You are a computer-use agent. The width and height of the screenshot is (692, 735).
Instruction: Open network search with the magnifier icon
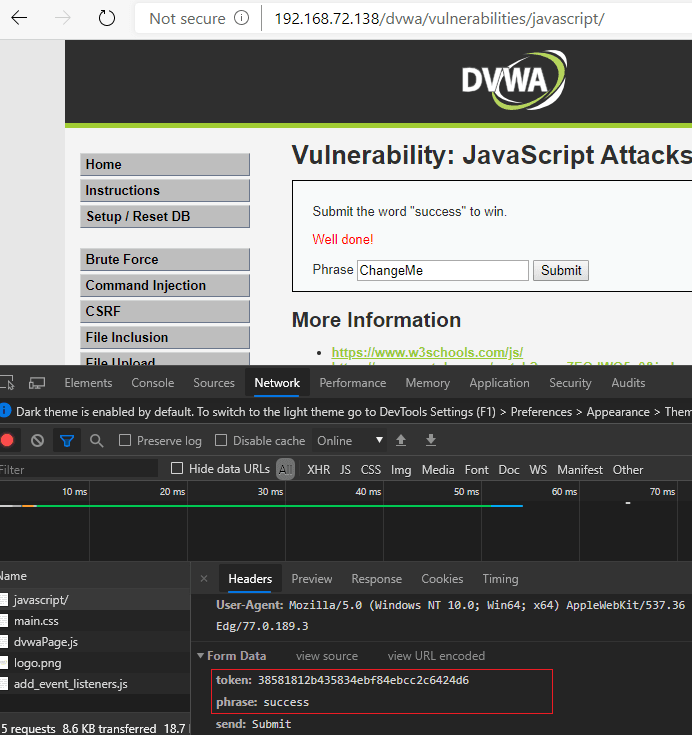(x=97, y=441)
